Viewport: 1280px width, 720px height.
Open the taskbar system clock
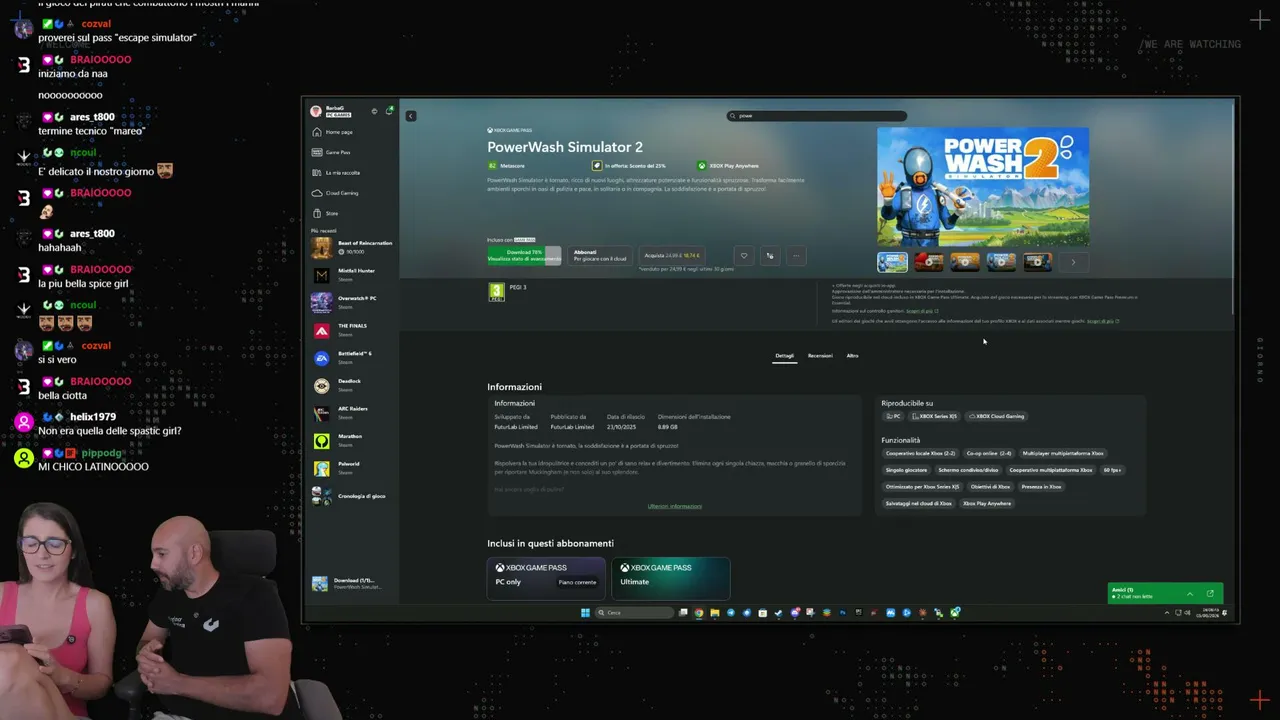(1210, 613)
